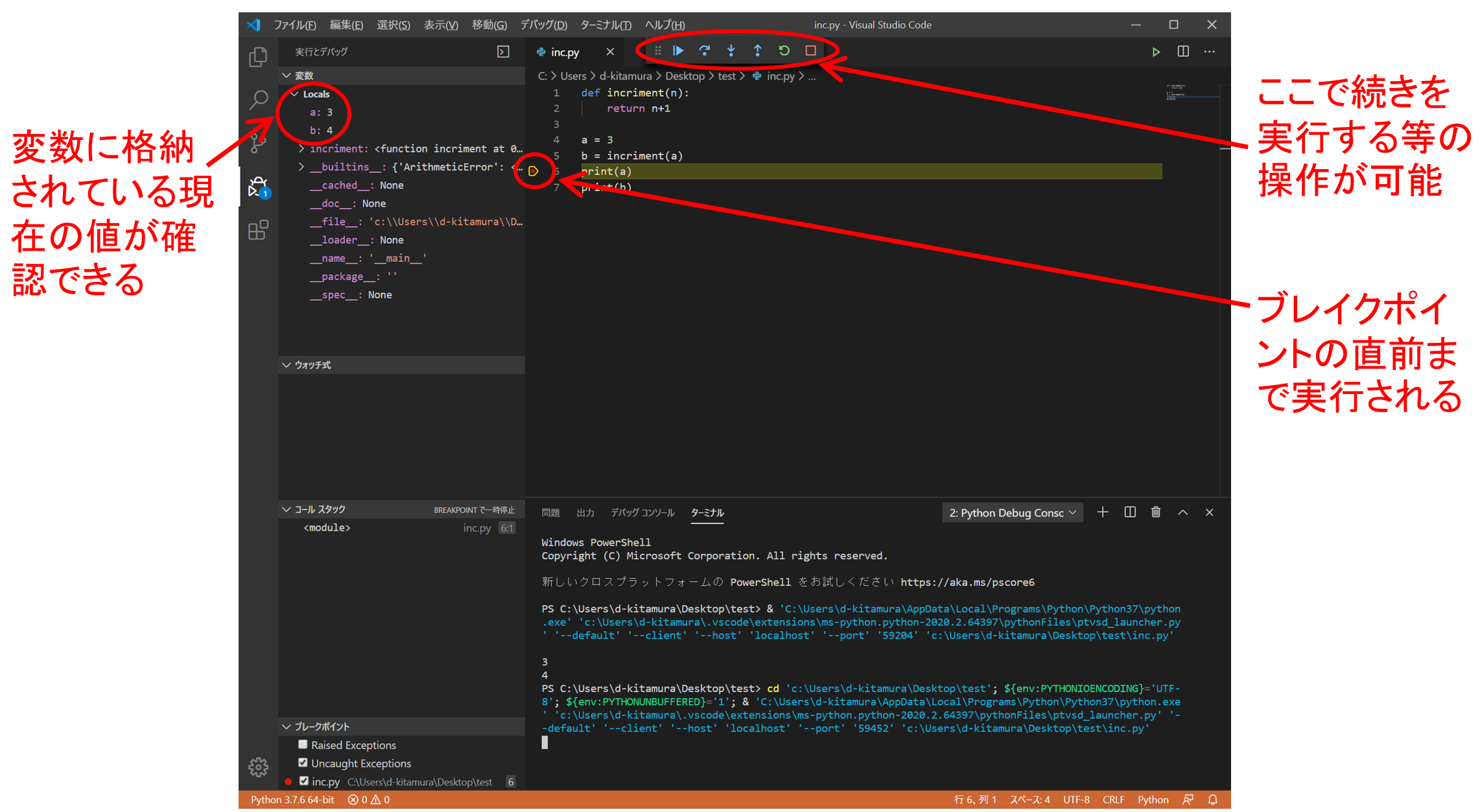Open the 移動(G) menu
Screen dimensions: 1480x812
coord(489,25)
